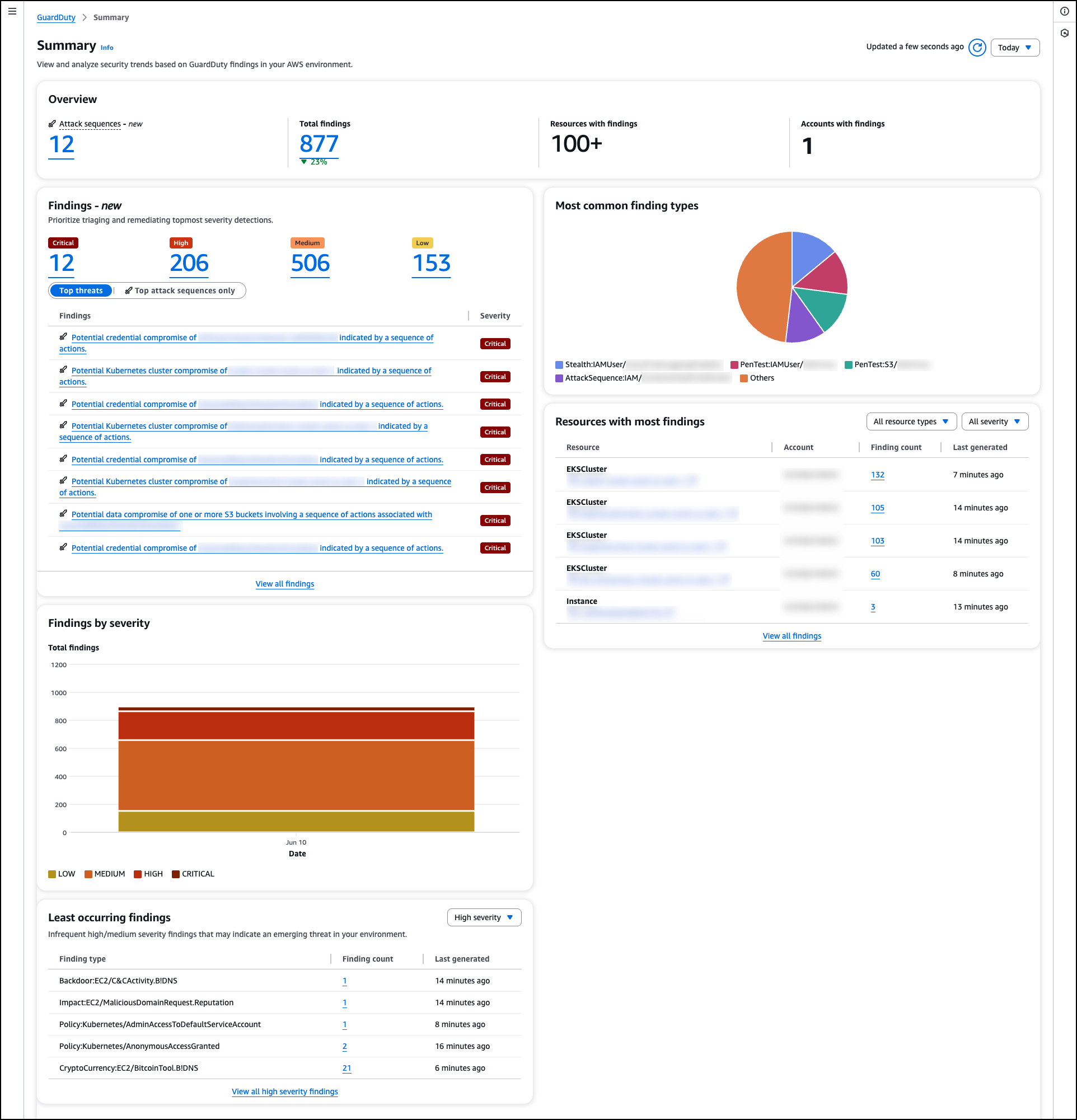Open the All severity filter dropdown
Screen dimensions: 1077x1120
tap(994, 421)
